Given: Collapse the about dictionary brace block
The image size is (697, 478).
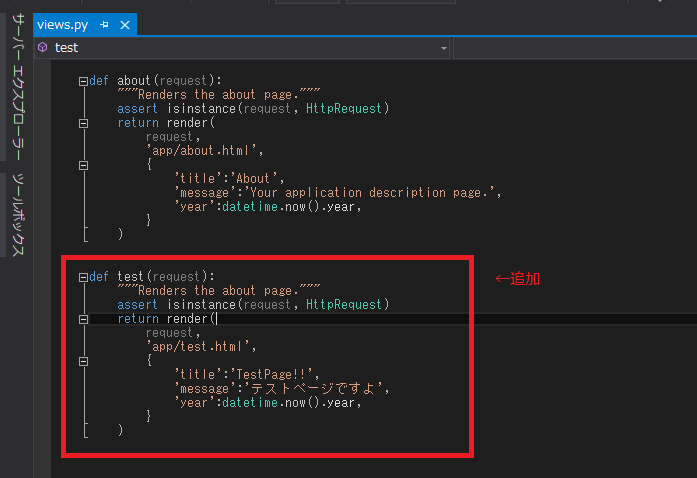Looking at the screenshot, I should pyautogui.click(x=83, y=165).
